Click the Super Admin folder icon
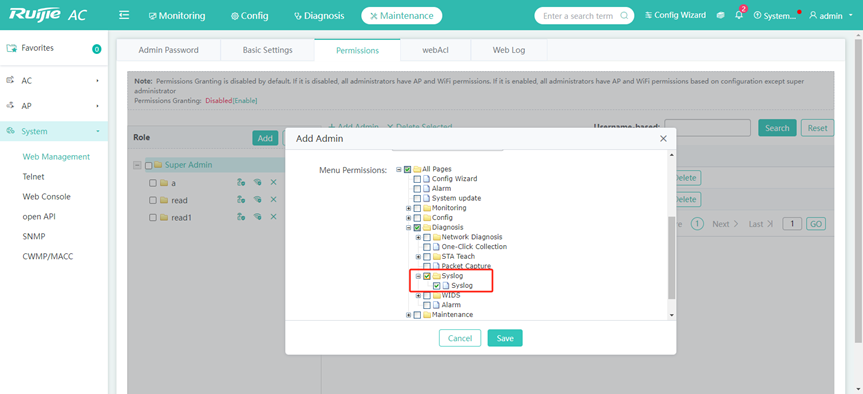The height and width of the screenshot is (394, 863). coord(158,165)
